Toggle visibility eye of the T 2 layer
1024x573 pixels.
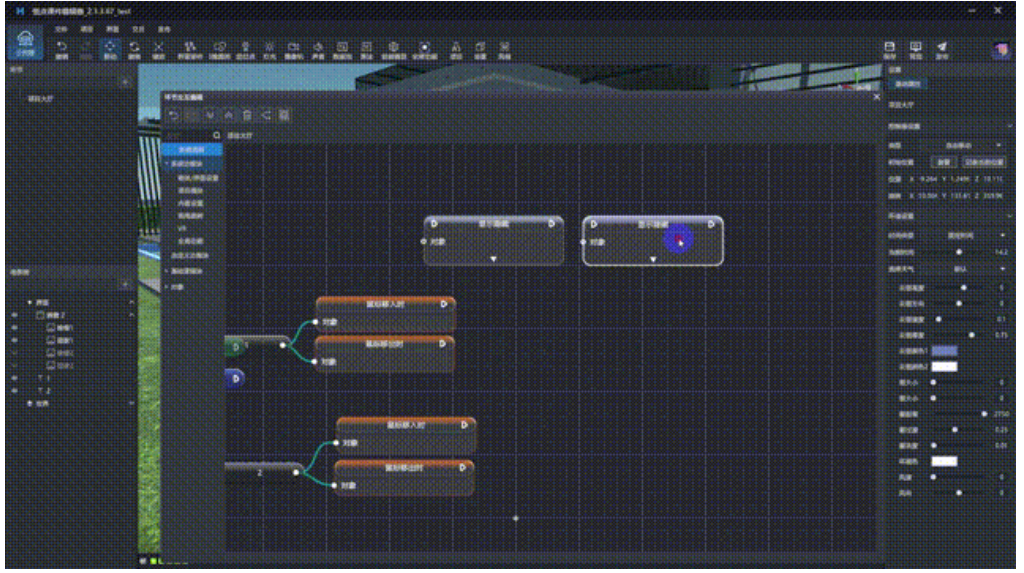(14, 390)
